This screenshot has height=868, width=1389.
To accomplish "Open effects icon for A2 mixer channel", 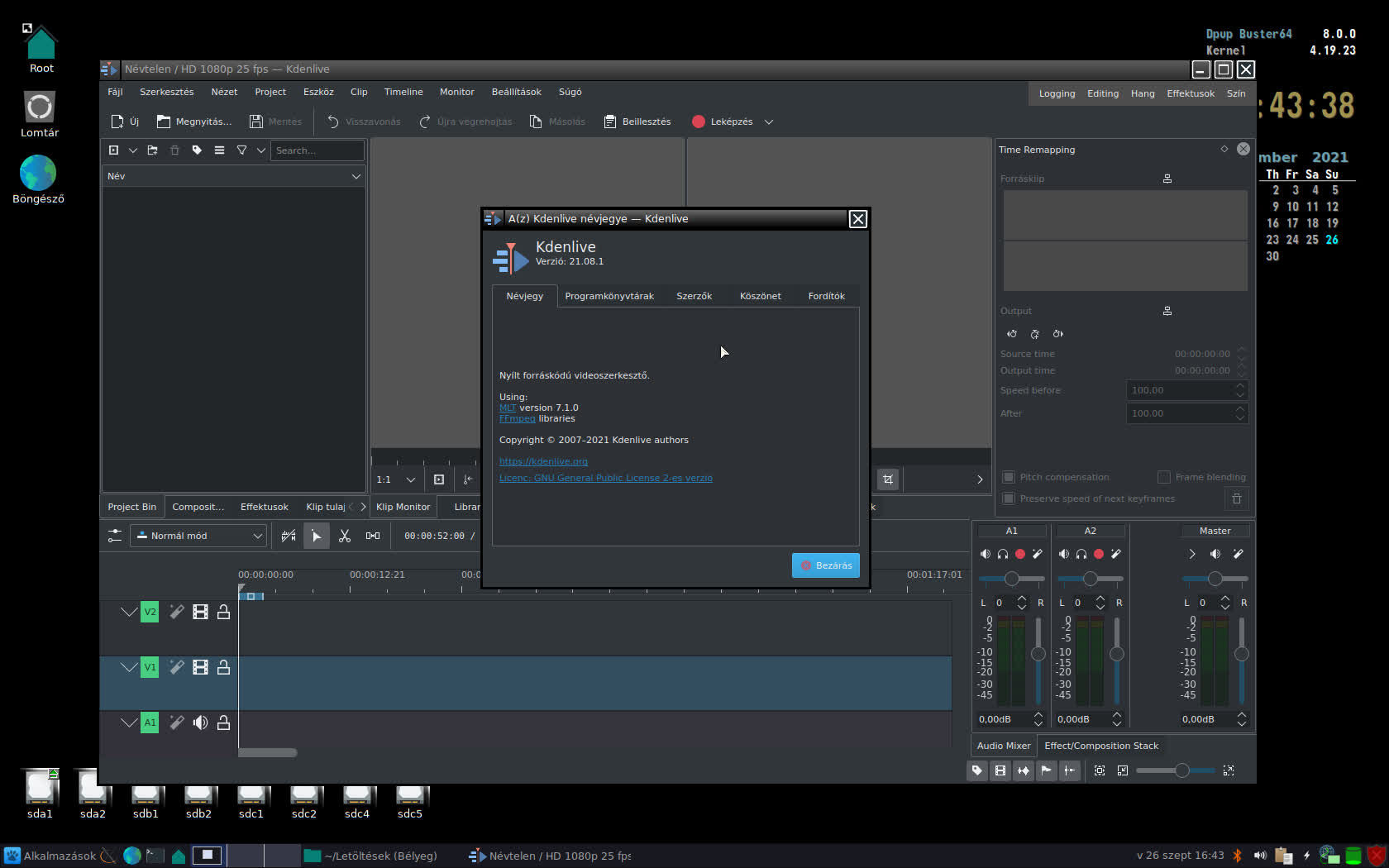I will click(x=1116, y=554).
